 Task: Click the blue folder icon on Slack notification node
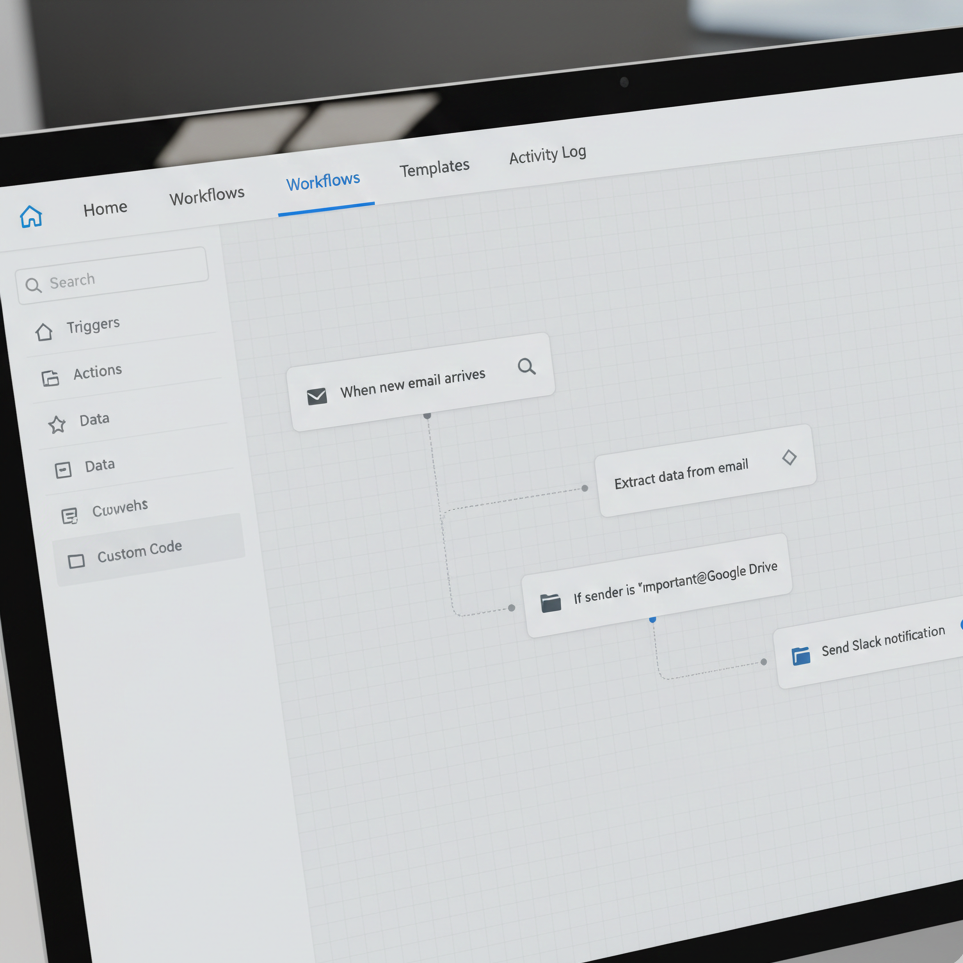[x=801, y=655]
